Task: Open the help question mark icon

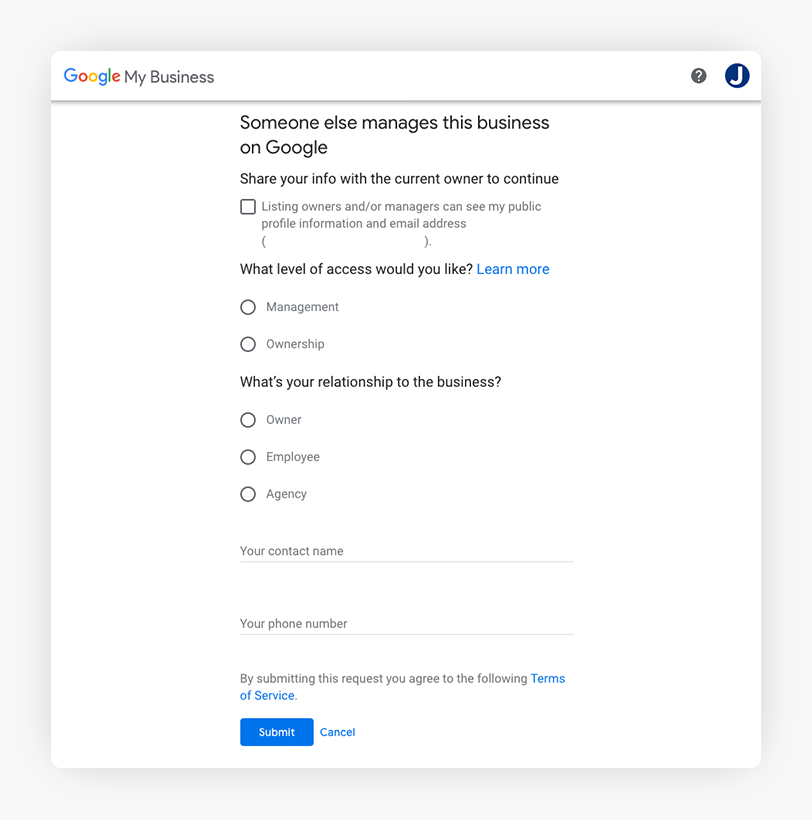Action: (699, 76)
